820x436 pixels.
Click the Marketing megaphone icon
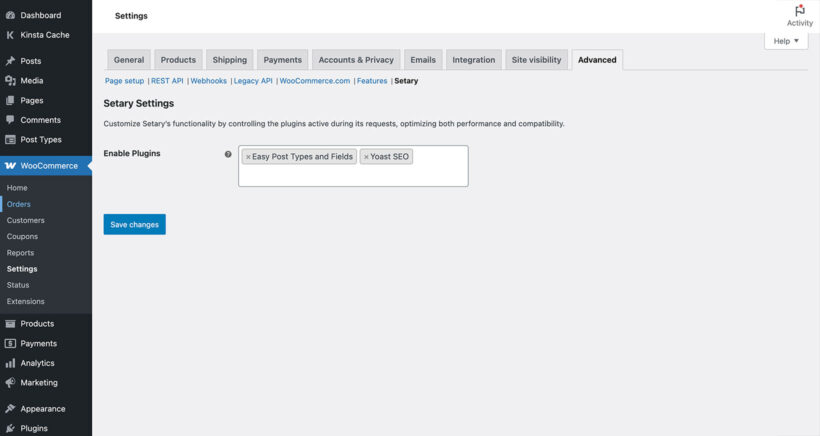click(x=10, y=383)
